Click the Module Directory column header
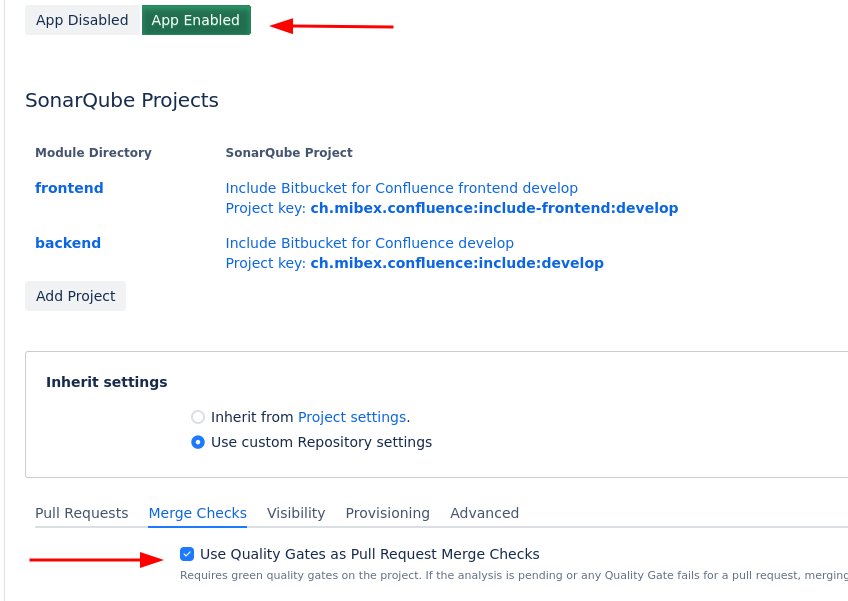The width and height of the screenshot is (848, 601). (93, 153)
